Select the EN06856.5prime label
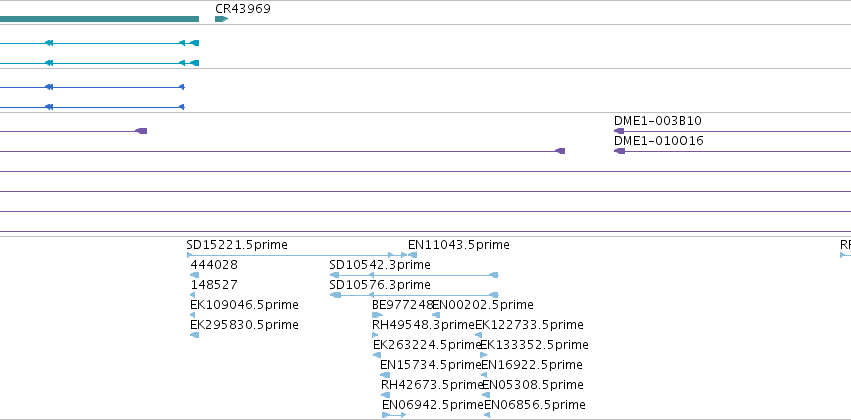Screen dimensions: 851x420 [535, 405]
